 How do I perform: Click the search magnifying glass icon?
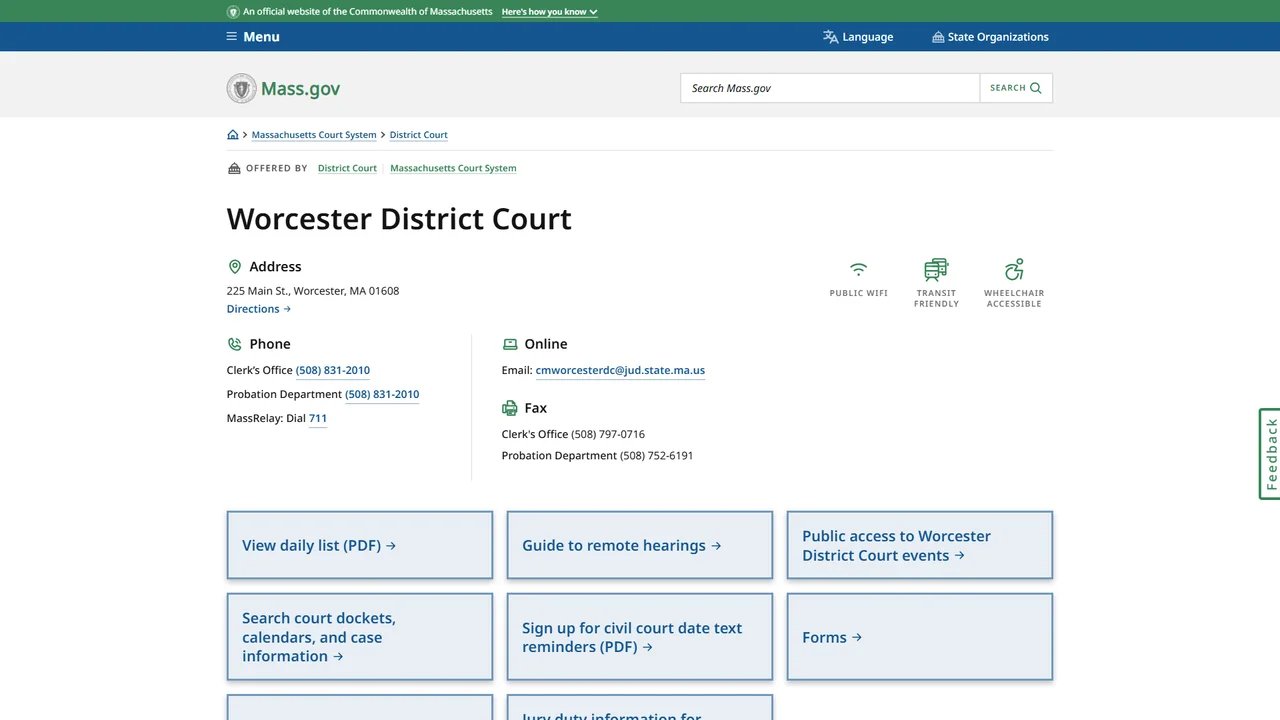point(1036,88)
